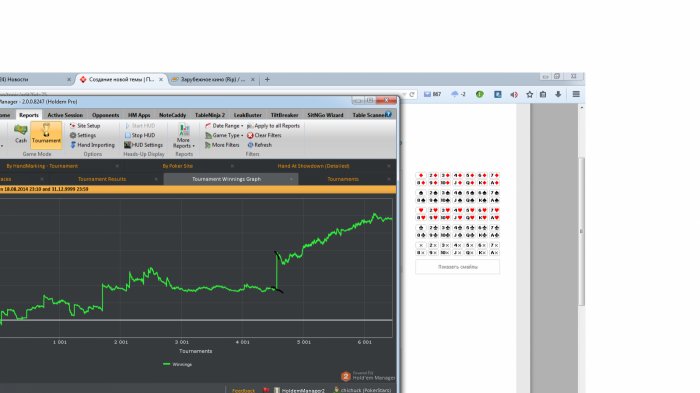Open HUD Settings

pyautogui.click(x=143, y=145)
